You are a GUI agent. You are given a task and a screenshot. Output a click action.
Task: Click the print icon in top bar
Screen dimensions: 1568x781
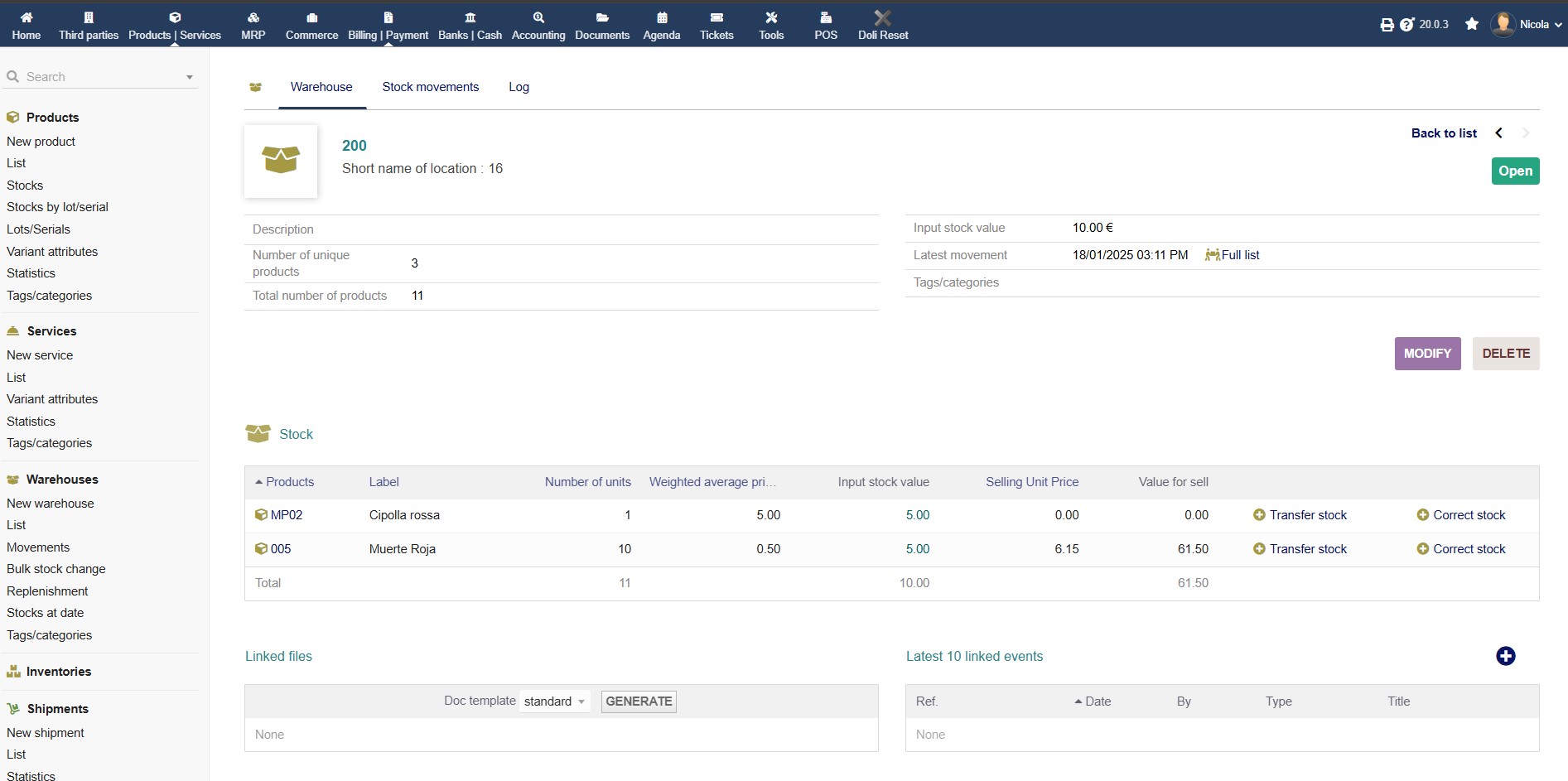click(1387, 25)
